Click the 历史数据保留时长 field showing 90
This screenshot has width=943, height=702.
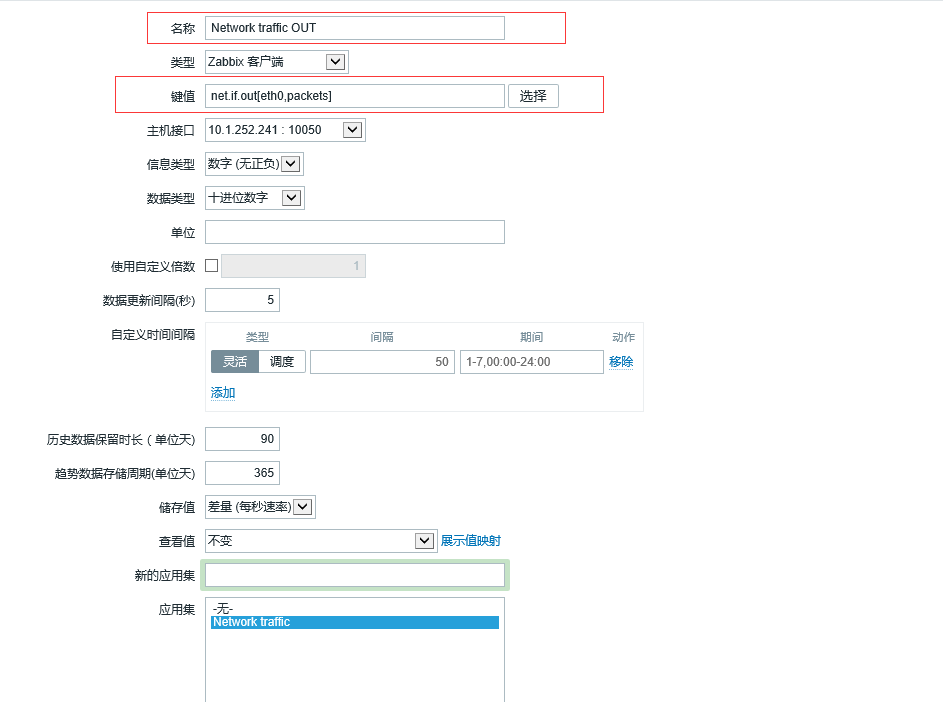pos(242,439)
